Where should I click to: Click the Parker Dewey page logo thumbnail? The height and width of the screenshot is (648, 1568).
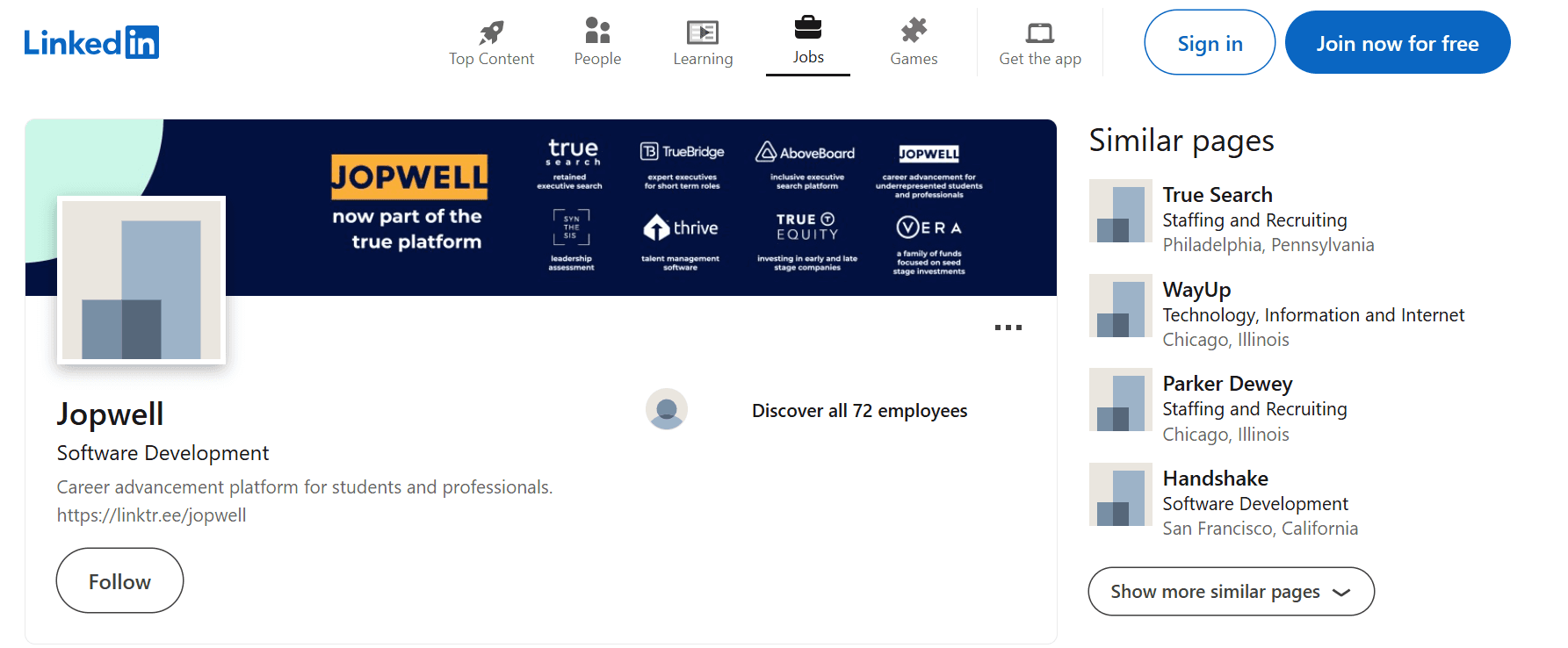[1121, 400]
